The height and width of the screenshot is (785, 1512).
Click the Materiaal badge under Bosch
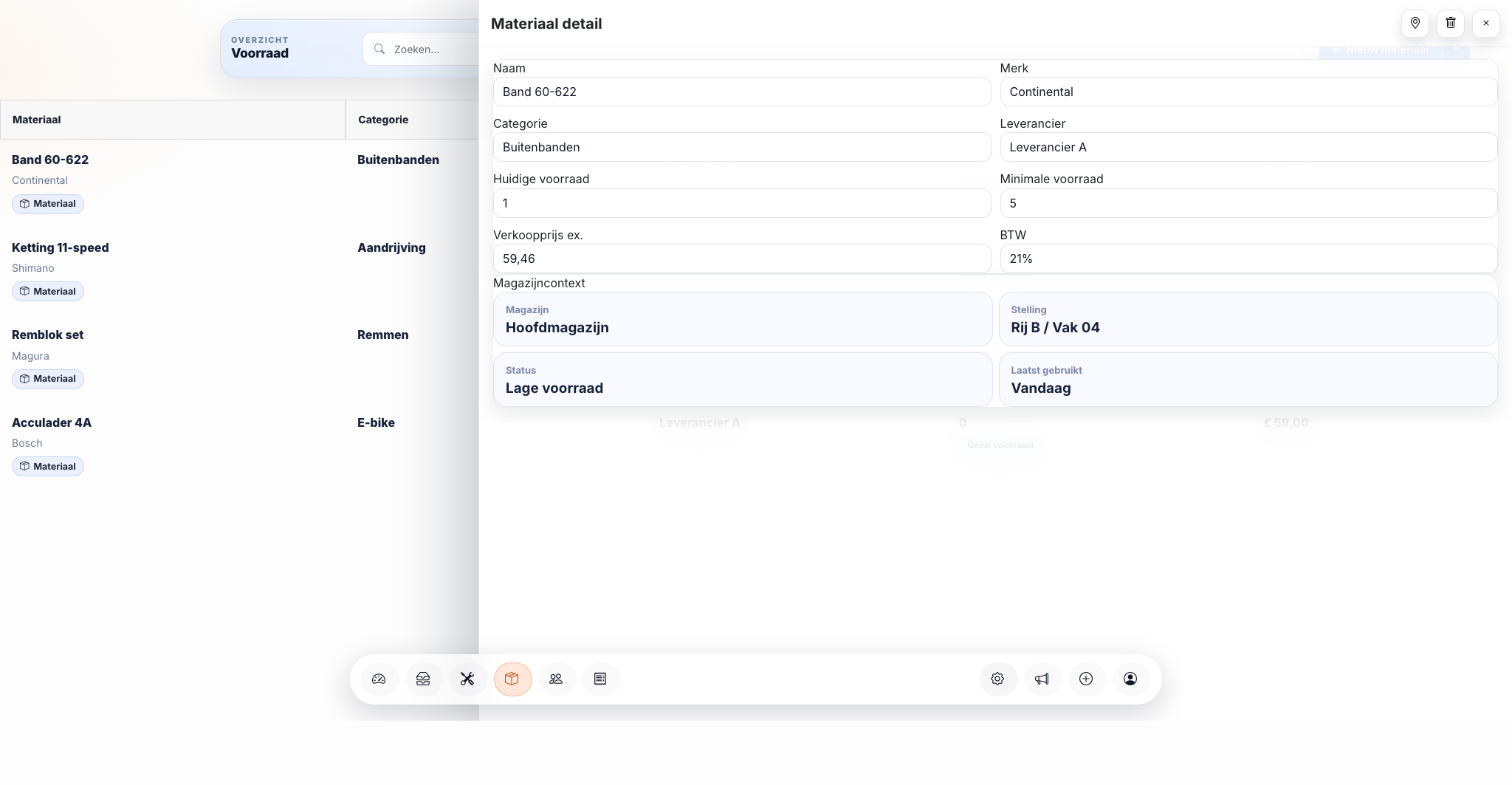48,467
